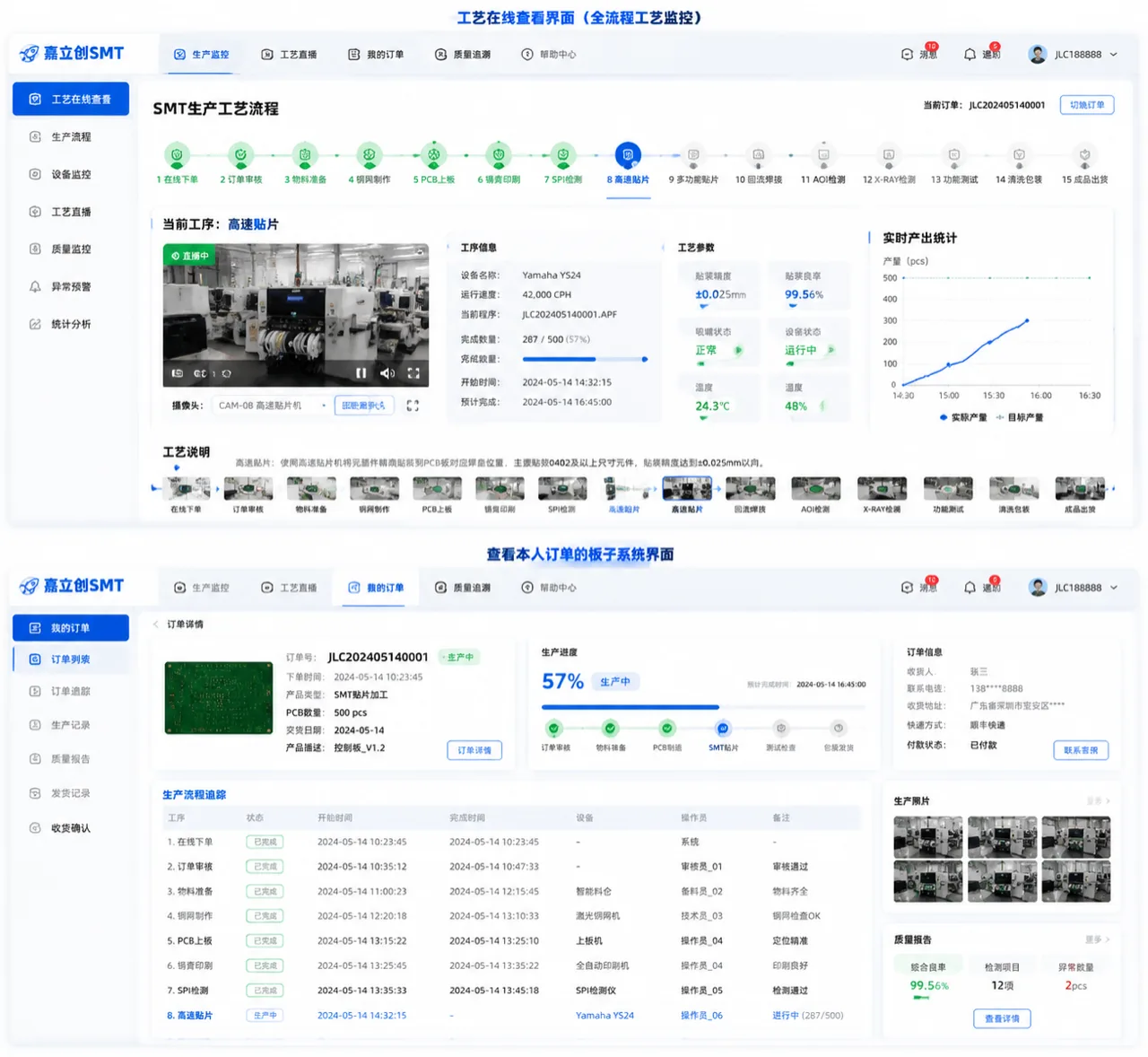Click the 完成数量 progress bar handle

[x=645, y=359]
